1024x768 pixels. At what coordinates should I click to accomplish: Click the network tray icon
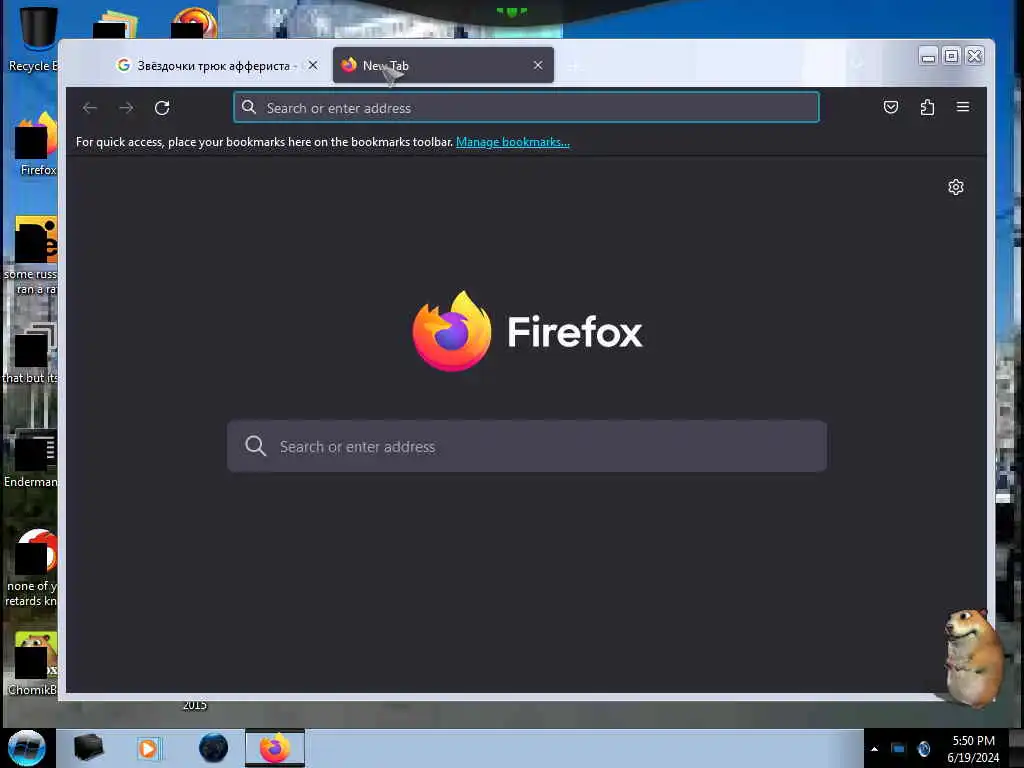[899, 749]
